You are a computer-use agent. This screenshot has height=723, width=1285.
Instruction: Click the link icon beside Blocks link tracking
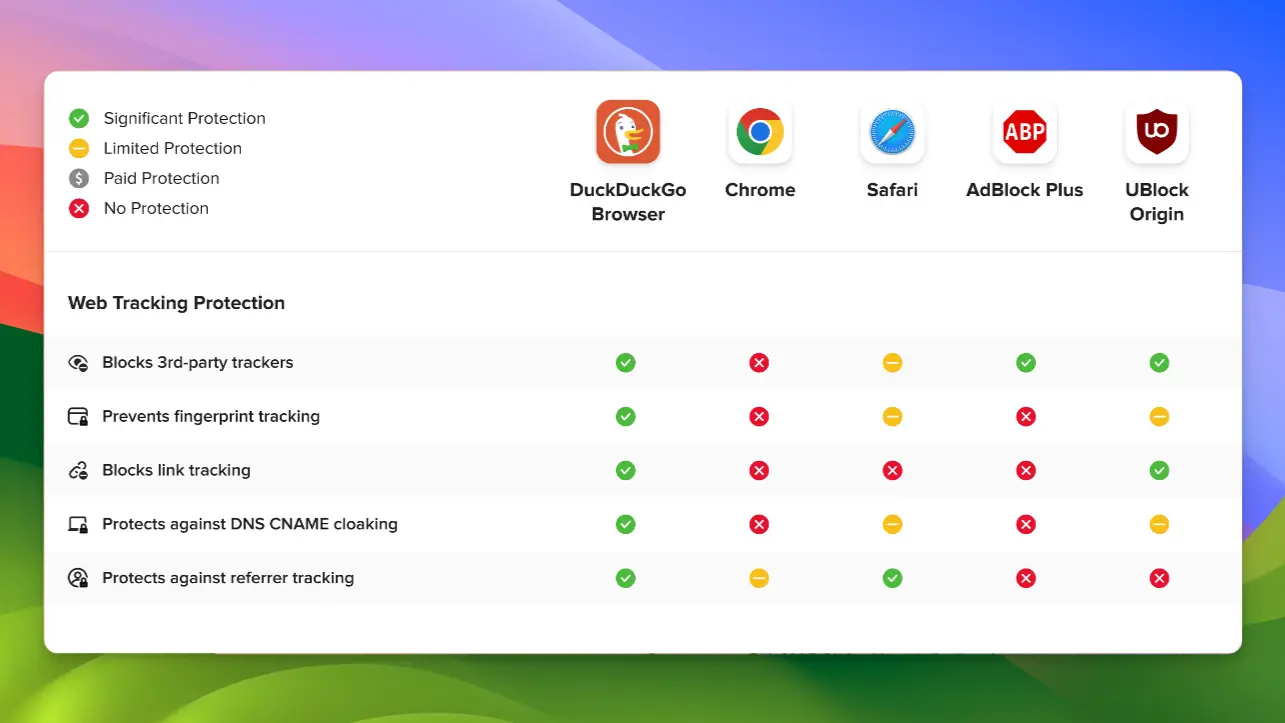pos(78,470)
